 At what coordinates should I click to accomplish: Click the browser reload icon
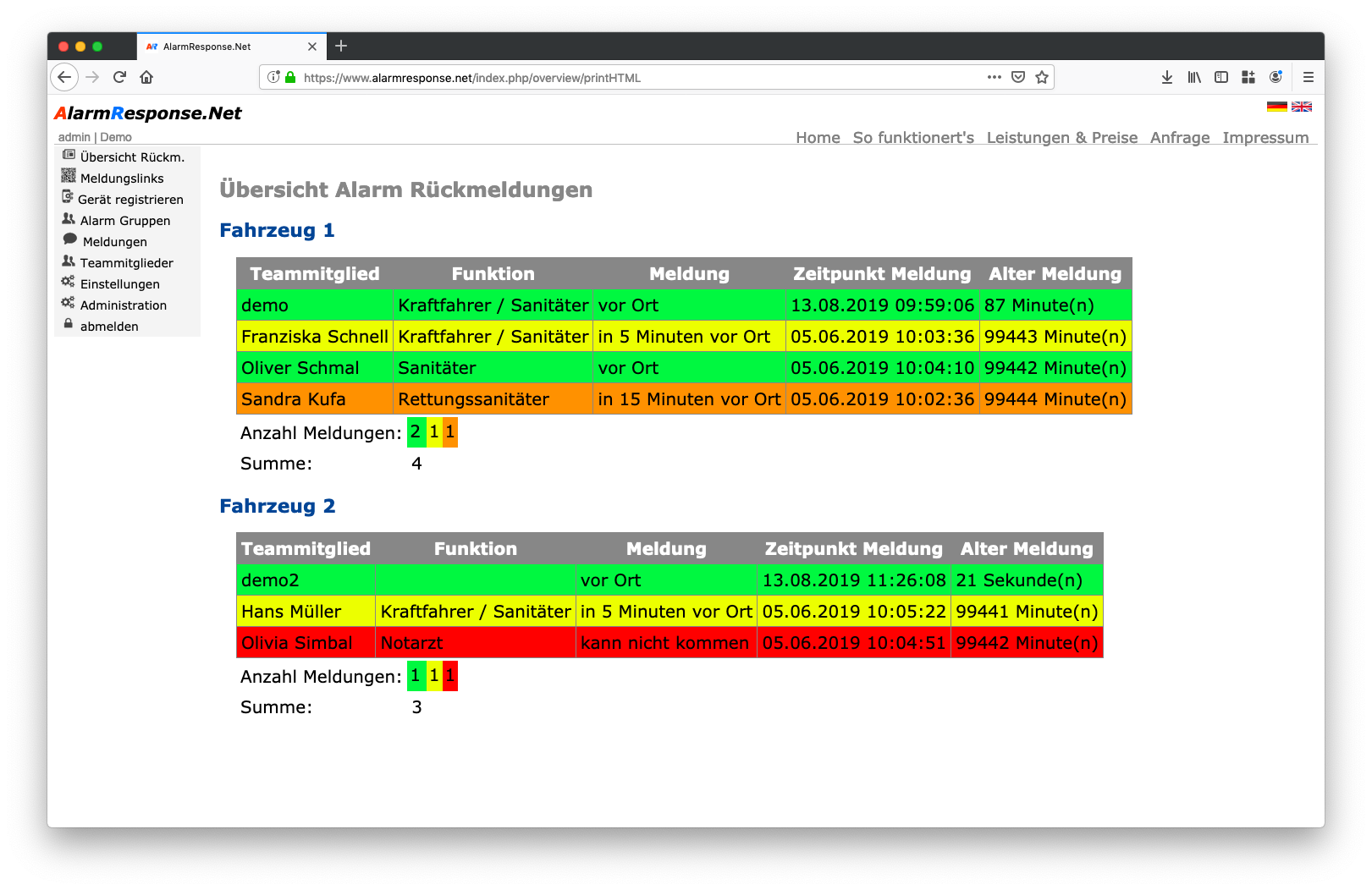119,77
